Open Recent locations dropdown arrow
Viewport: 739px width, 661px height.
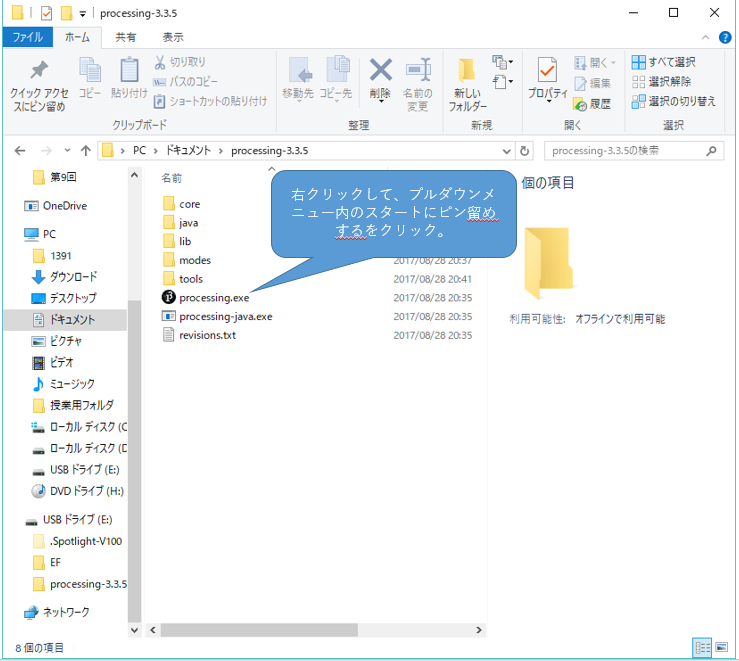click(x=67, y=151)
